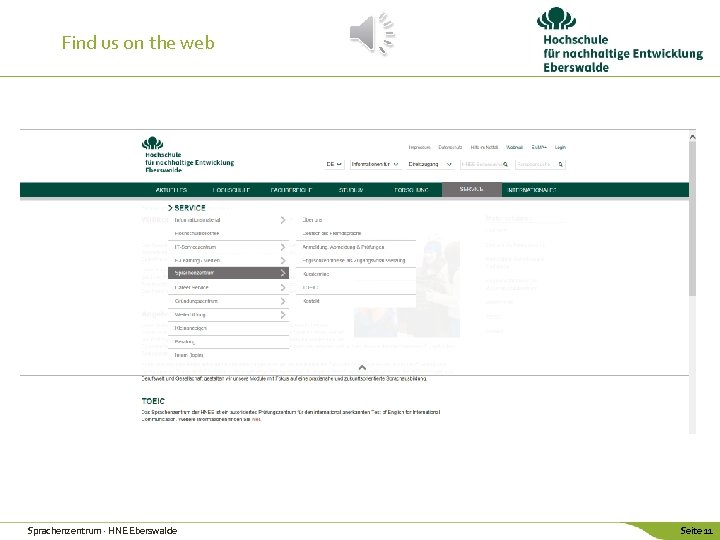Viewport: 720px width, 540px height.
Task: Click the collapse menu up-arrow at bottom
Action: (x=362, y=367)
